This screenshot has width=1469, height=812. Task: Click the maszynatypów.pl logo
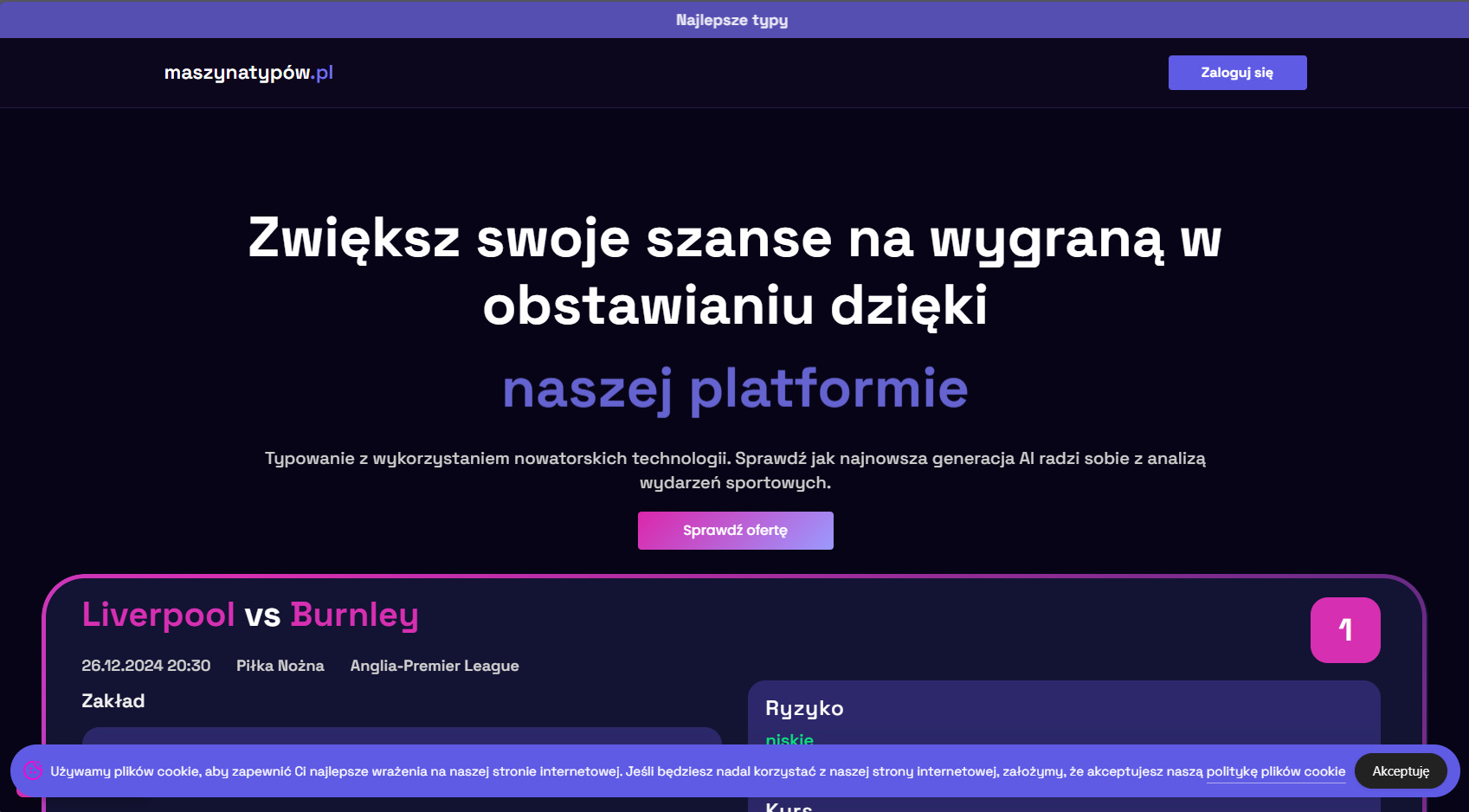248,73
